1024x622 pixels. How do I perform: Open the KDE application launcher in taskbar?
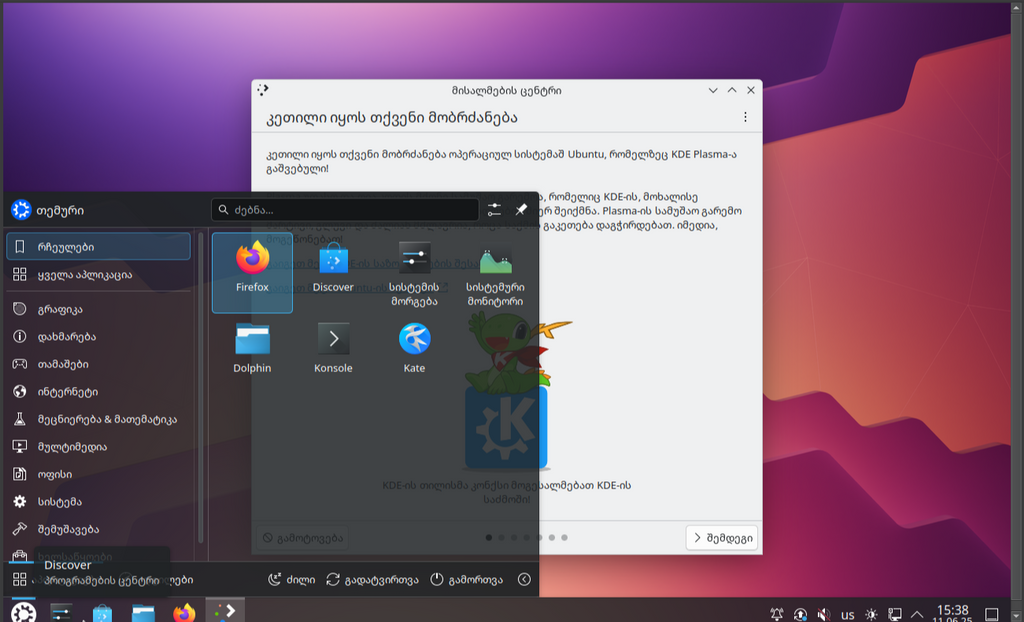pos(23,612)
